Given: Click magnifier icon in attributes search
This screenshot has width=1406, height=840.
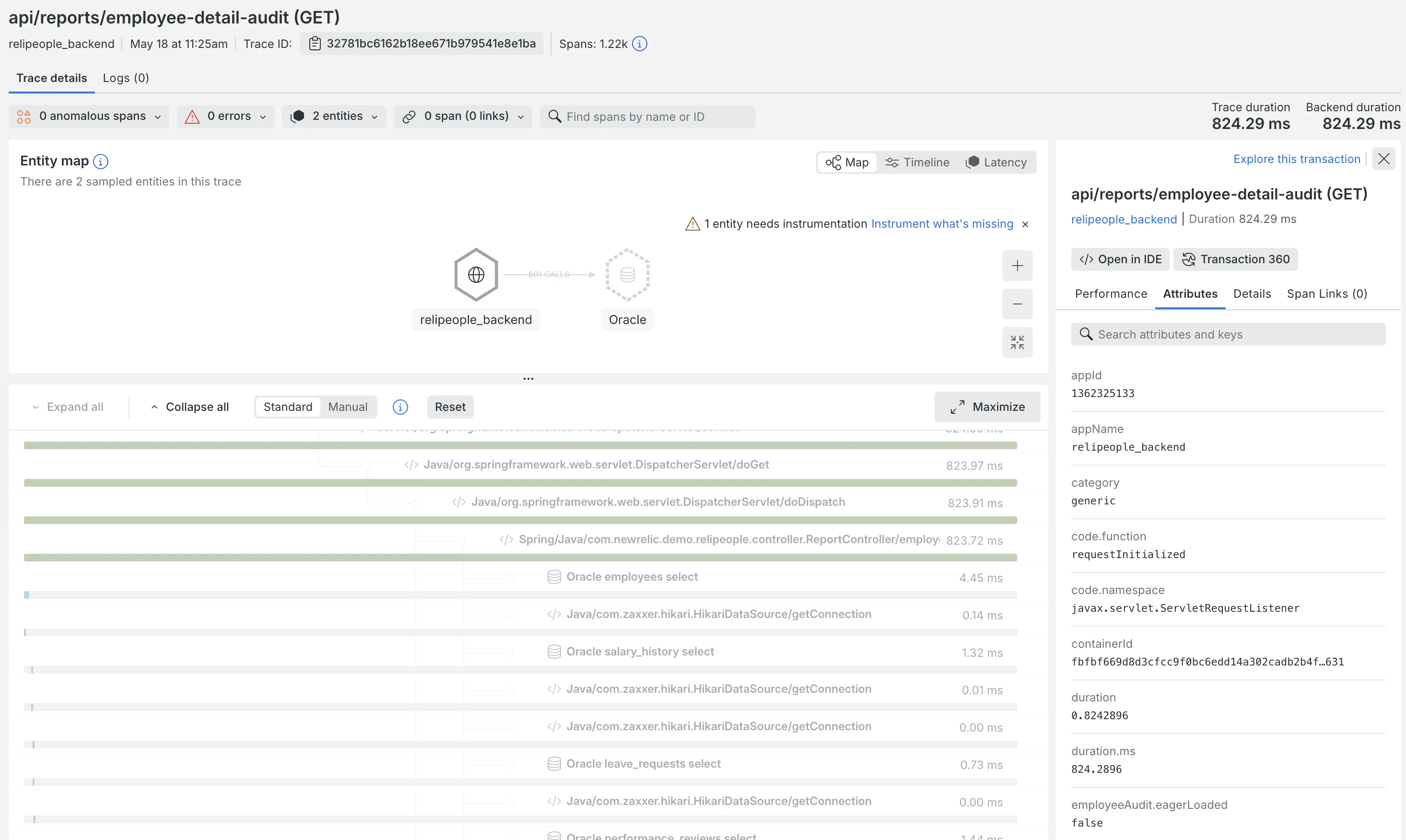Looking at the screenshot, I should 1086,334.
